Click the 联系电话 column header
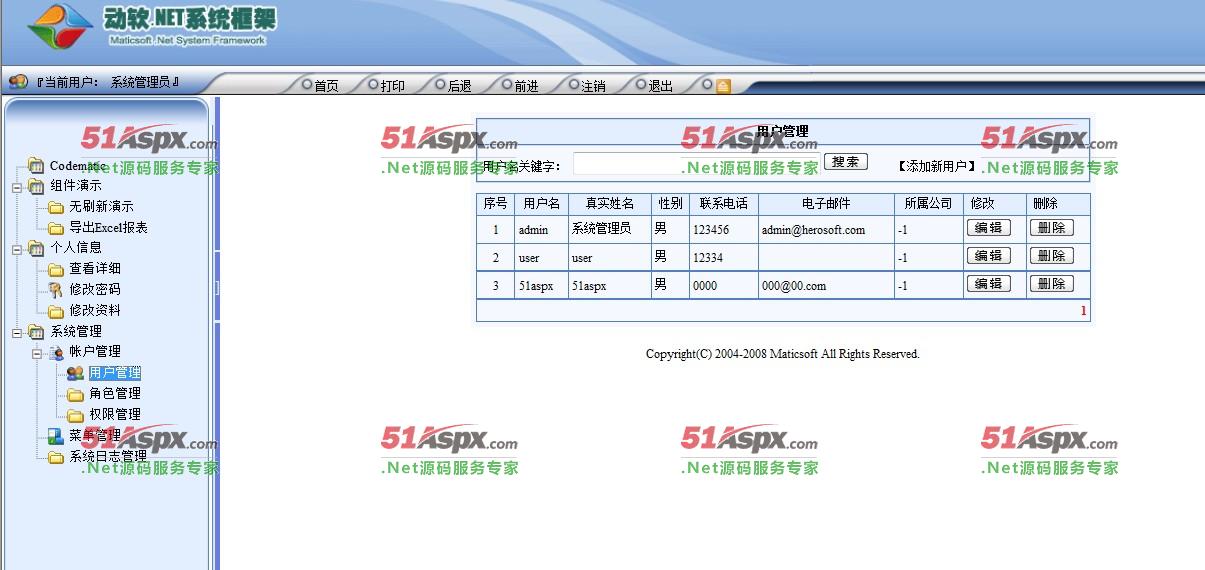This screenshot has width=1205, height=570. point(724,203)
